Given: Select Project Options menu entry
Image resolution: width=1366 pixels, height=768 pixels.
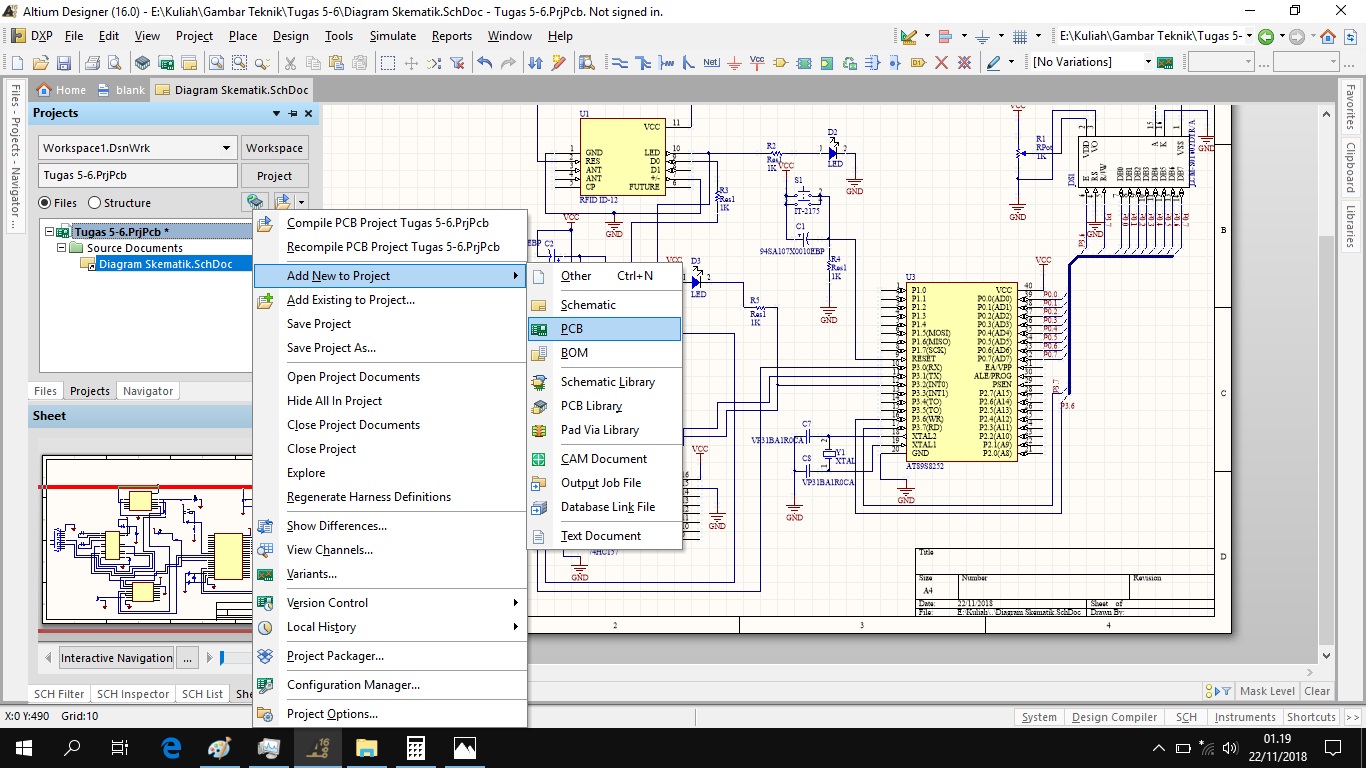Looking at the screenshot, I should click(390, 714).
